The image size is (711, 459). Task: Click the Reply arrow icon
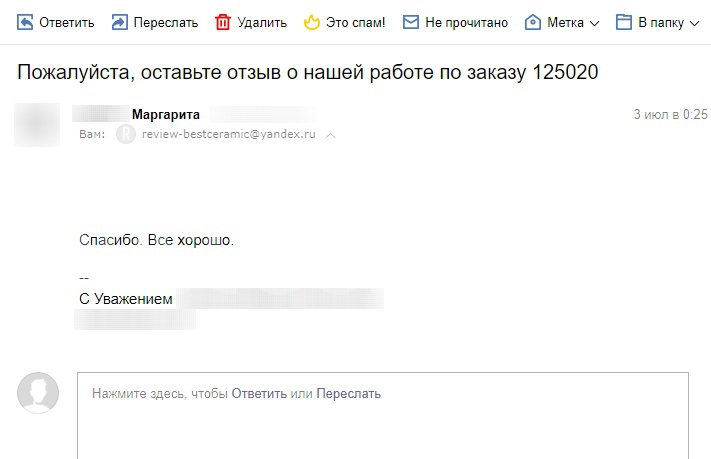click(25, 22)
